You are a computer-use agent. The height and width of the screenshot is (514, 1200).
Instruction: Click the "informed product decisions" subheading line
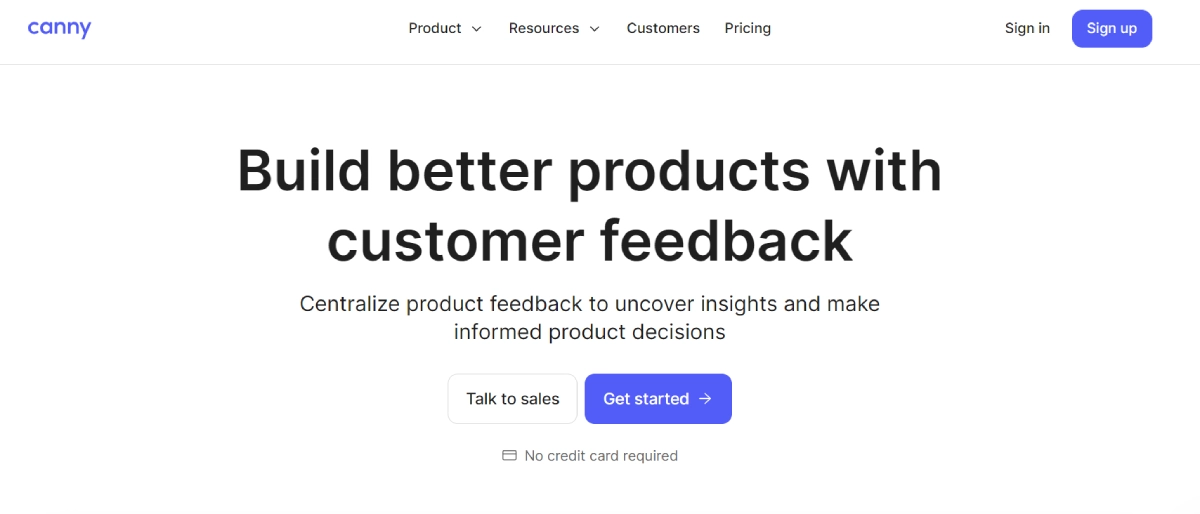click(590, 332)
